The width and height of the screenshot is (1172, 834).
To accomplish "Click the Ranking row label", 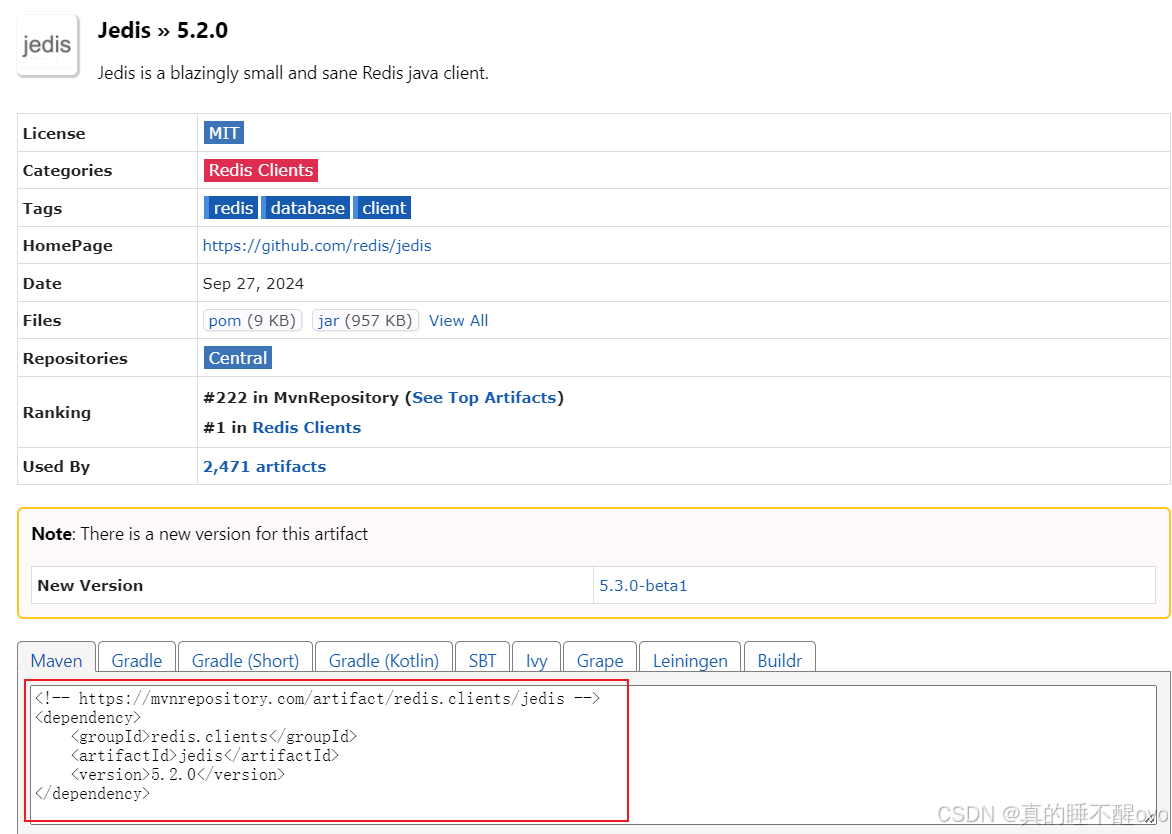I will [57, 413].
